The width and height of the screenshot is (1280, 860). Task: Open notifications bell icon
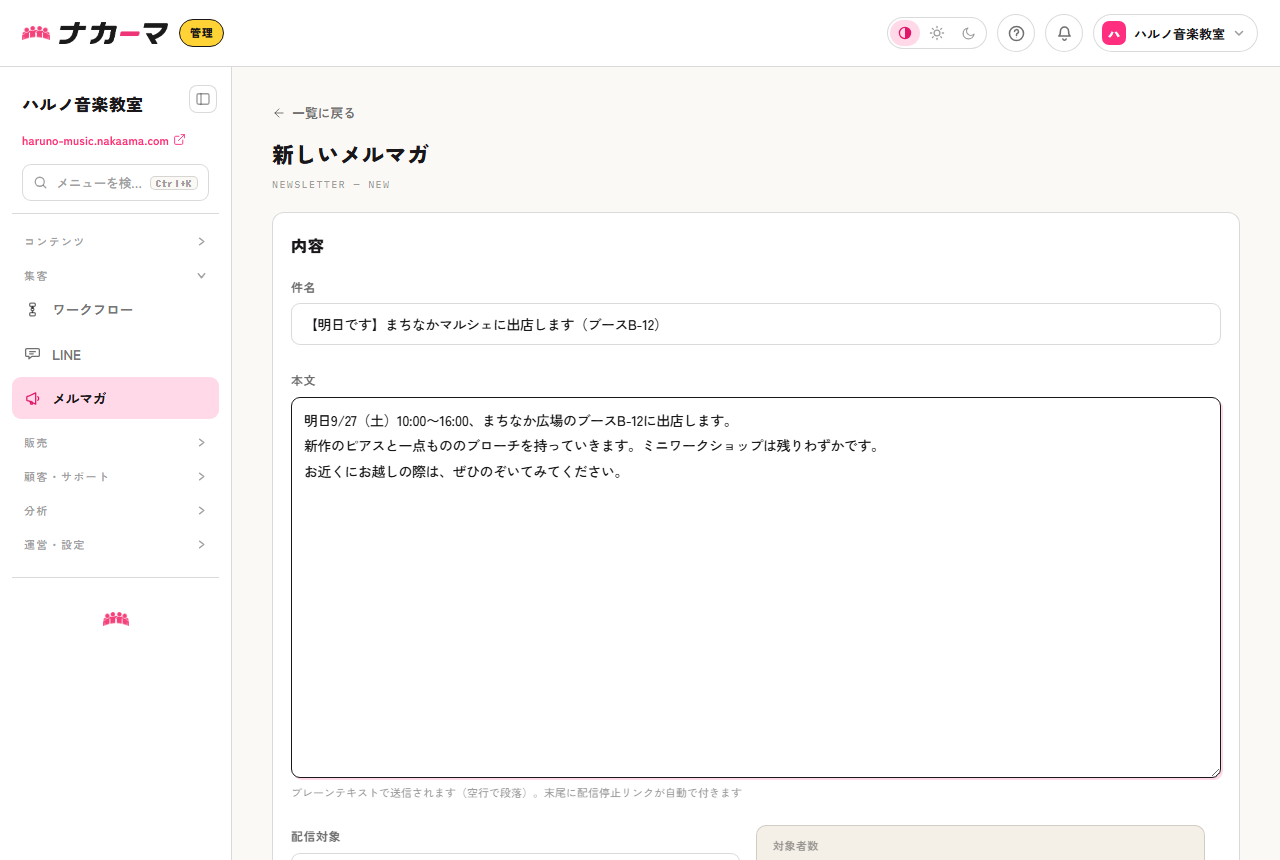click(x=1064, y=33)
